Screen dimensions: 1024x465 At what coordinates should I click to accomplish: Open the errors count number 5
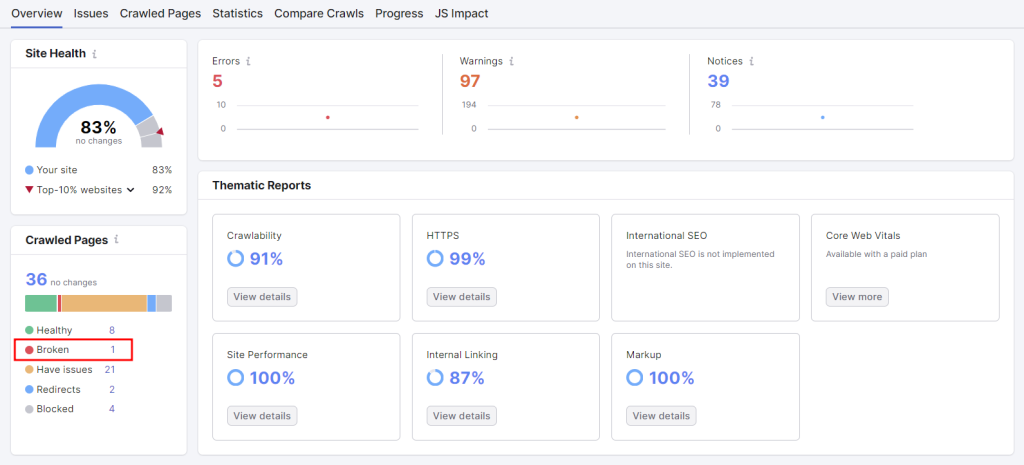[x=217, y=81]
